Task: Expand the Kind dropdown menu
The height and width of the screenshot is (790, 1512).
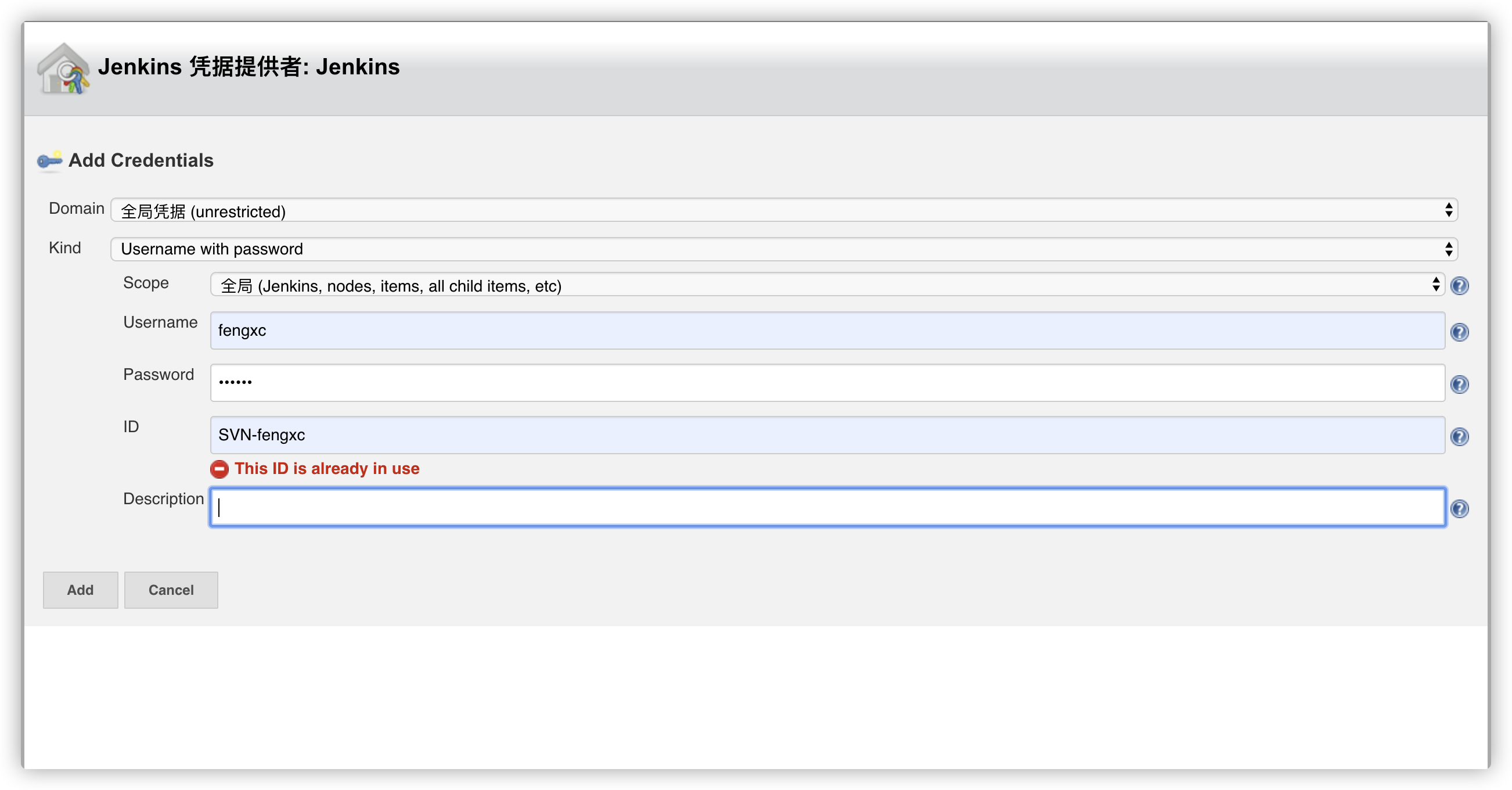Action: (x=784, y=249)
